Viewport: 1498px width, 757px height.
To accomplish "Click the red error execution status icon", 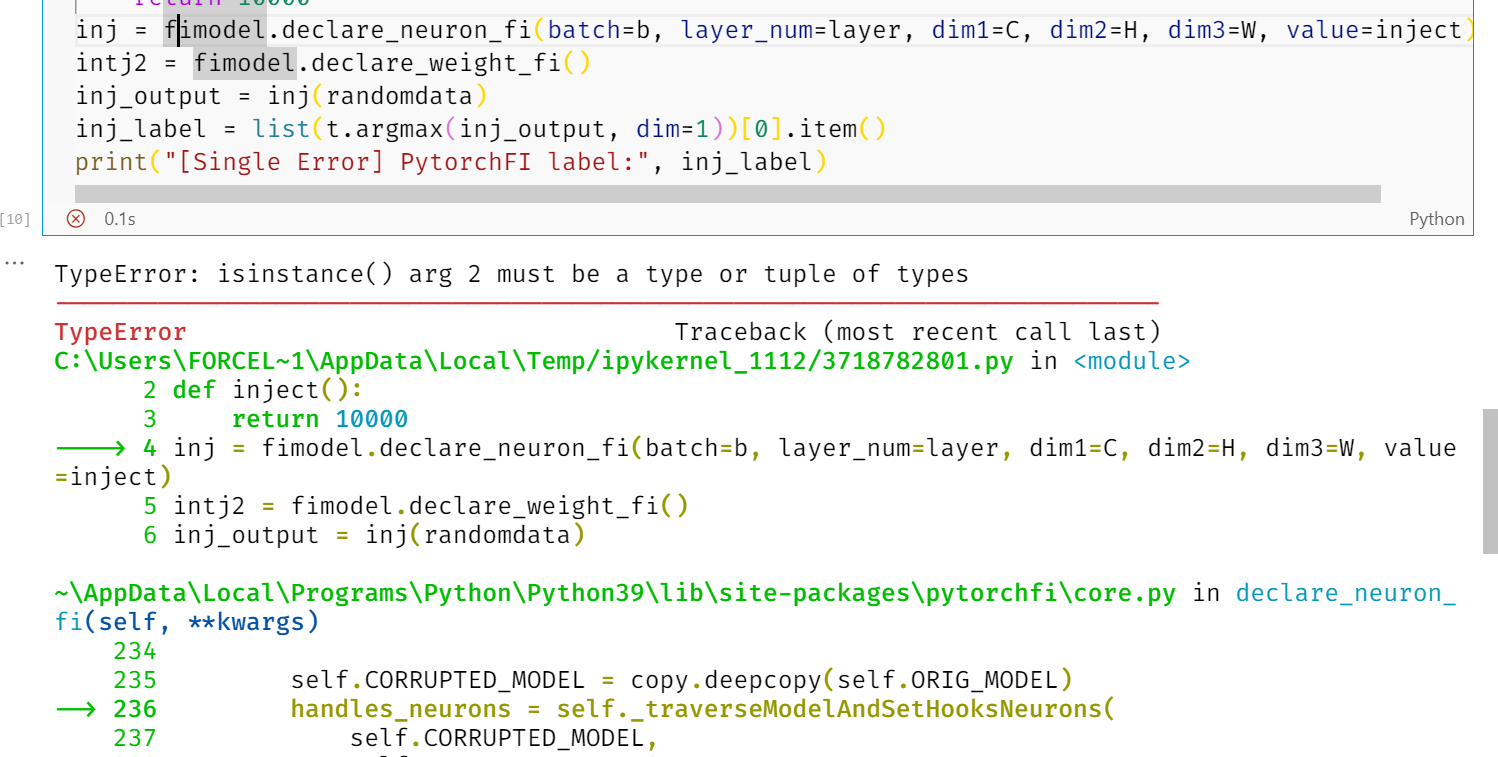I will click(x=75, y=218).
